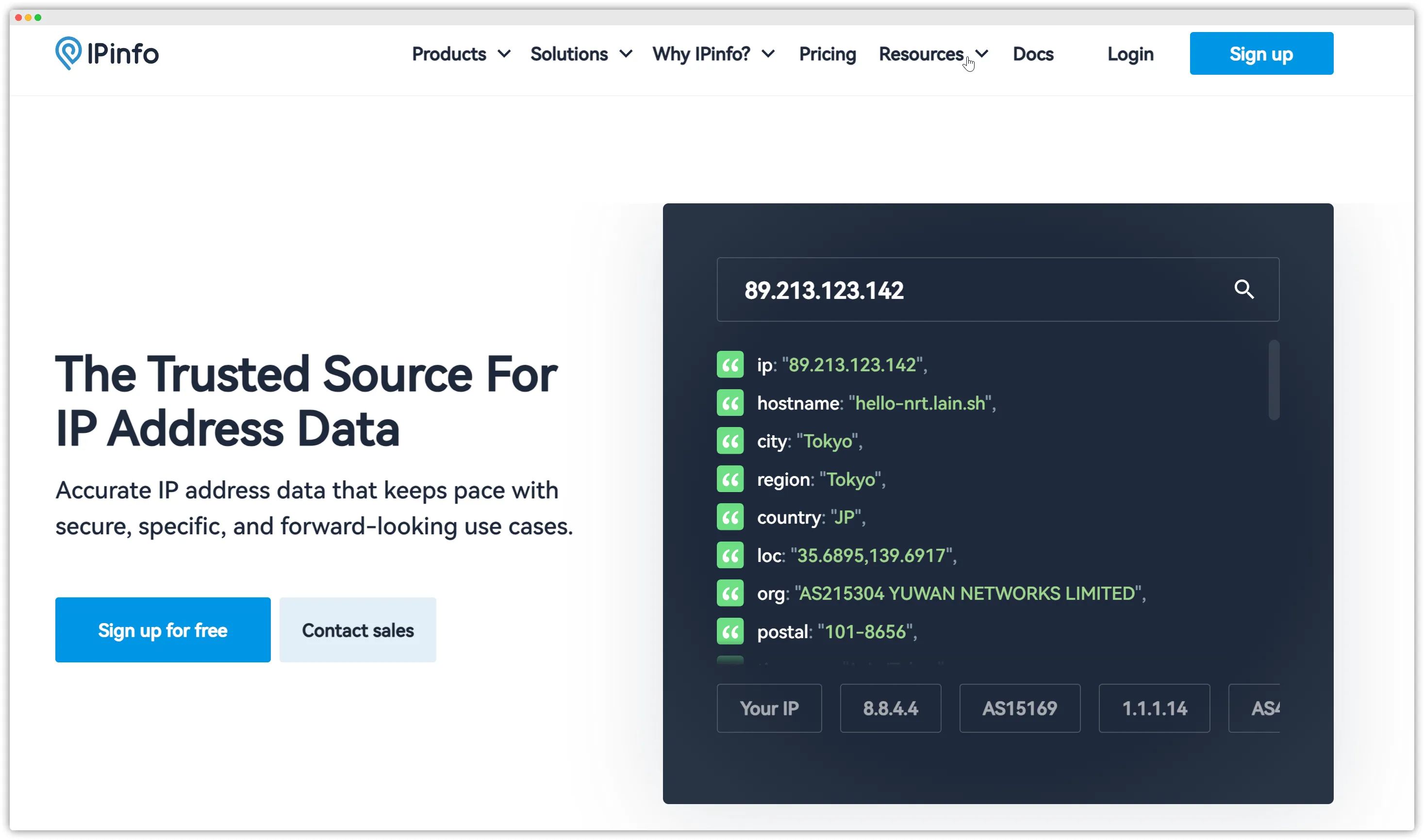Click the IP address search field

coord(998,289)
